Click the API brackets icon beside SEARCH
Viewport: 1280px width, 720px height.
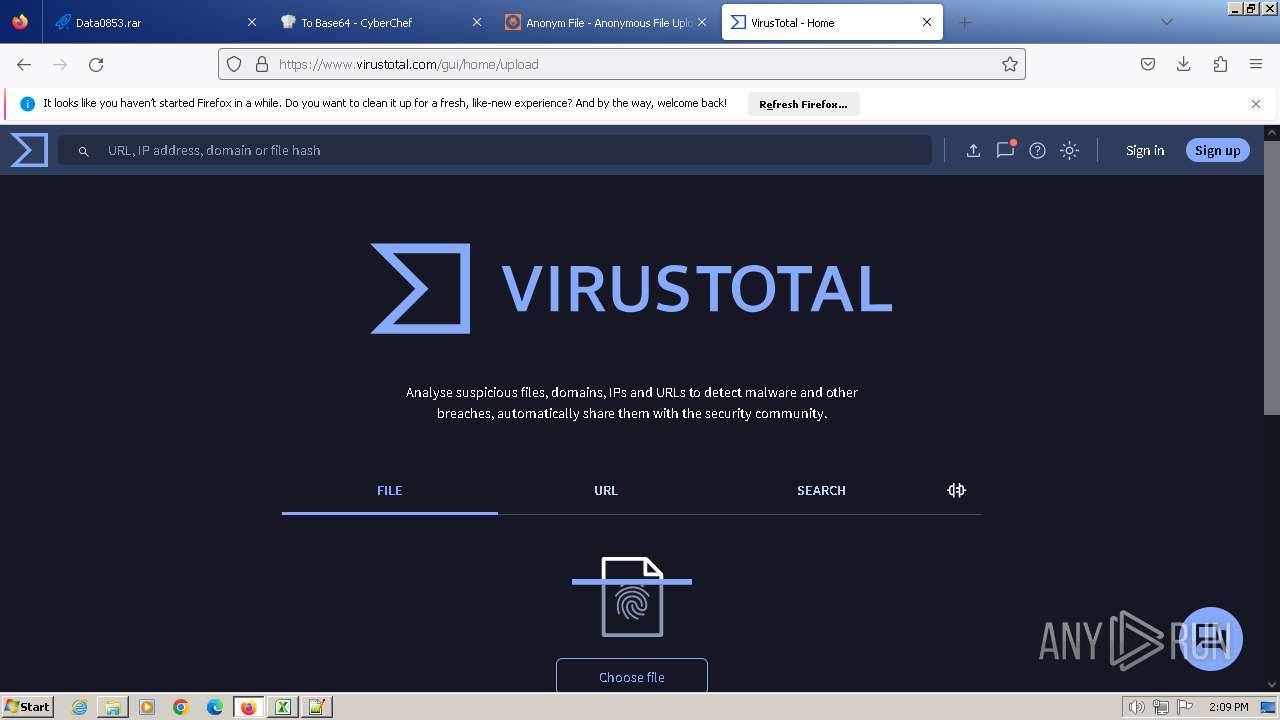coord(956,490)
